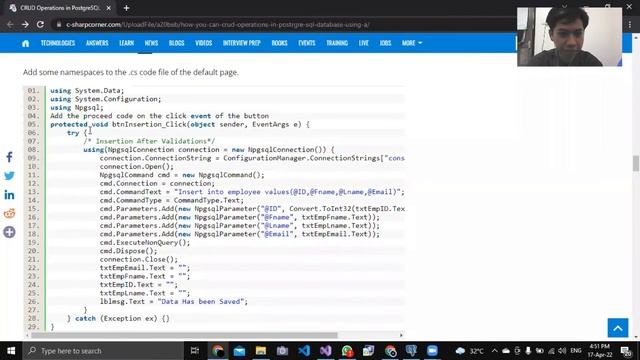Open Chrome from the taskbar
The height and width of the screenshot is (360, 640).
218,351
